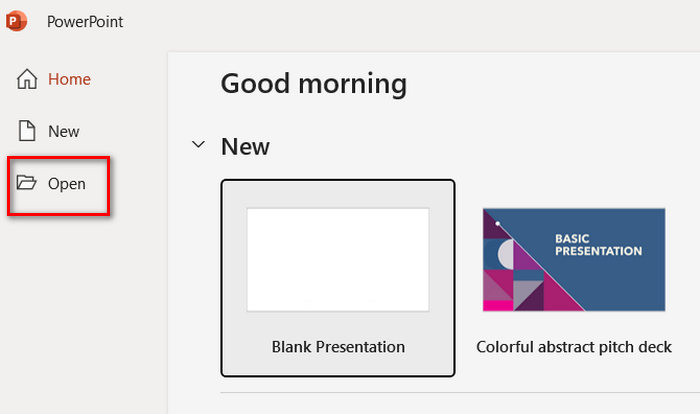Screen dimensions: 700x414
Task: Click the PowerPoint title text
Action: pos(85,21)
